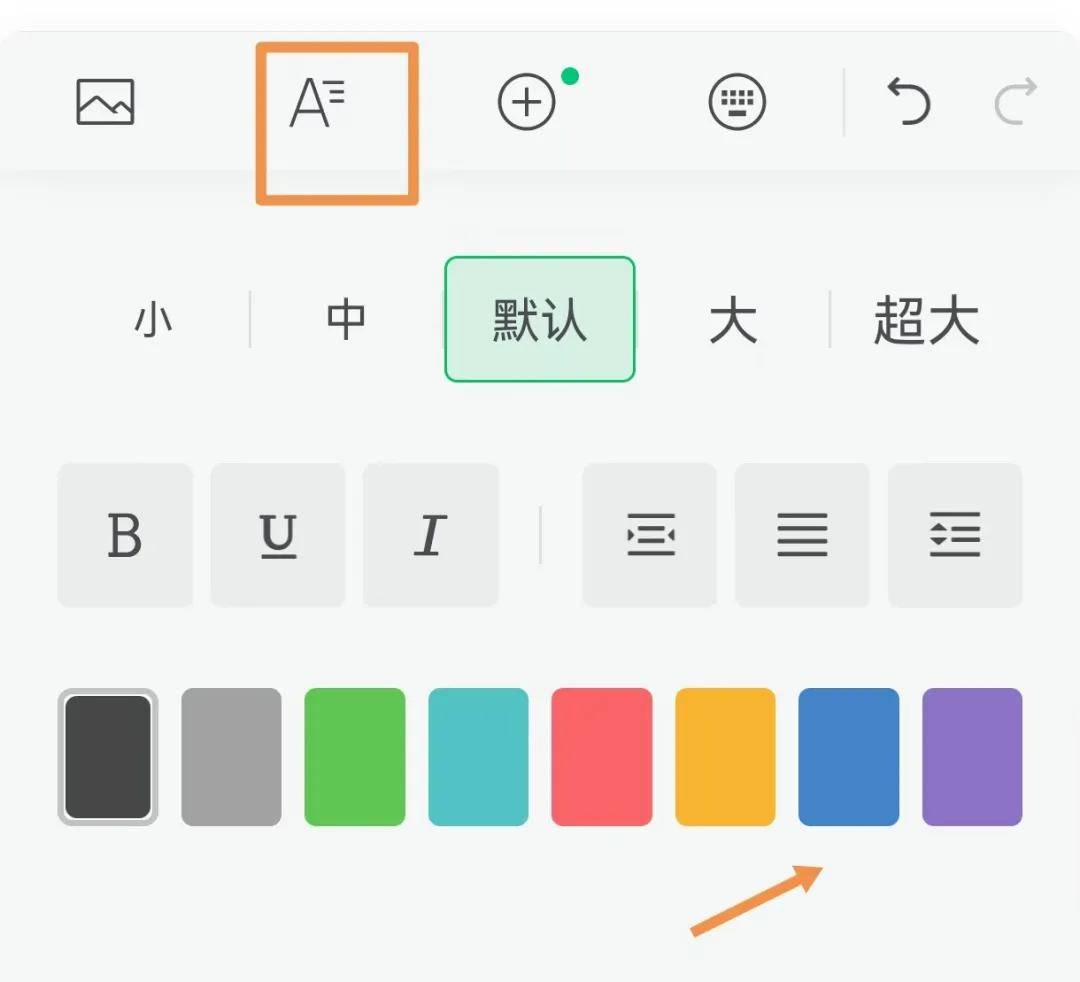
Task: Tap the keyboard icon to show the keyboard
Action: point(735,101)
